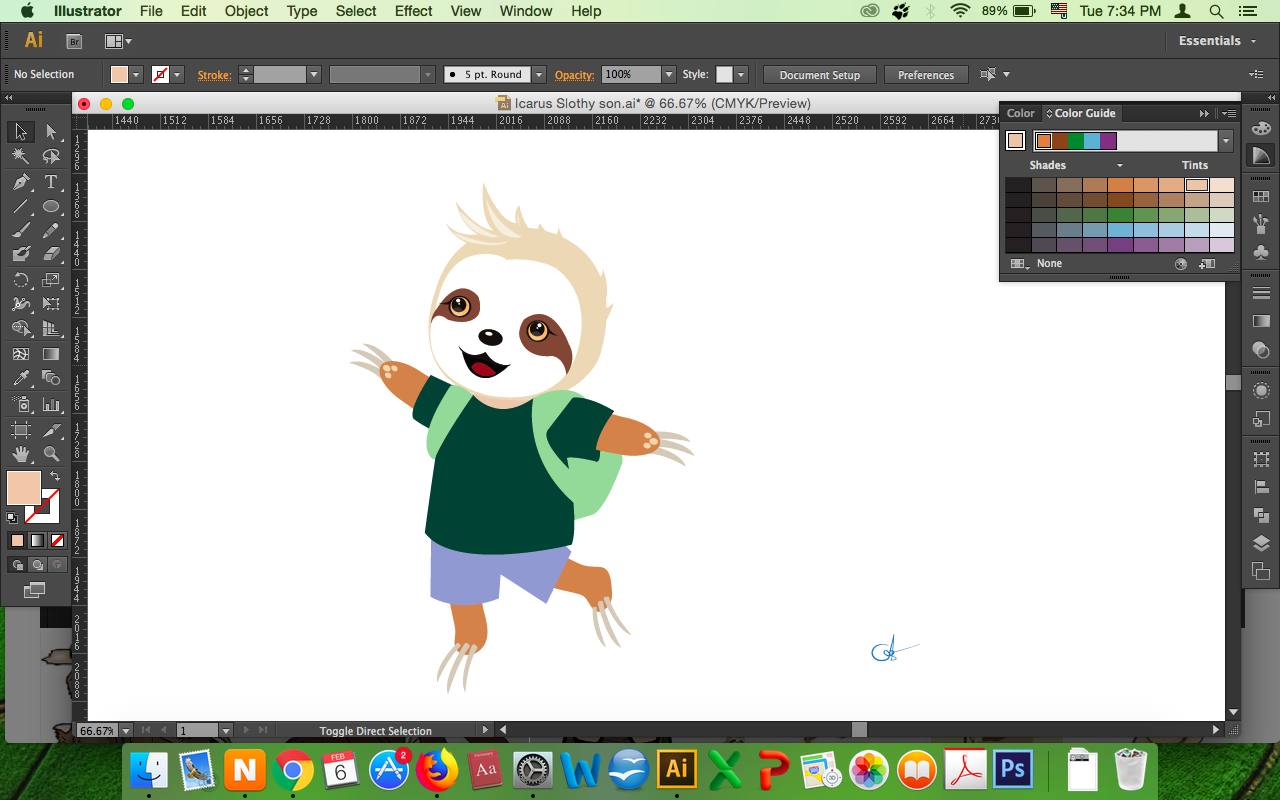
Task: Open the stroke color dropdown in control bar
Action: coord(178,75)
